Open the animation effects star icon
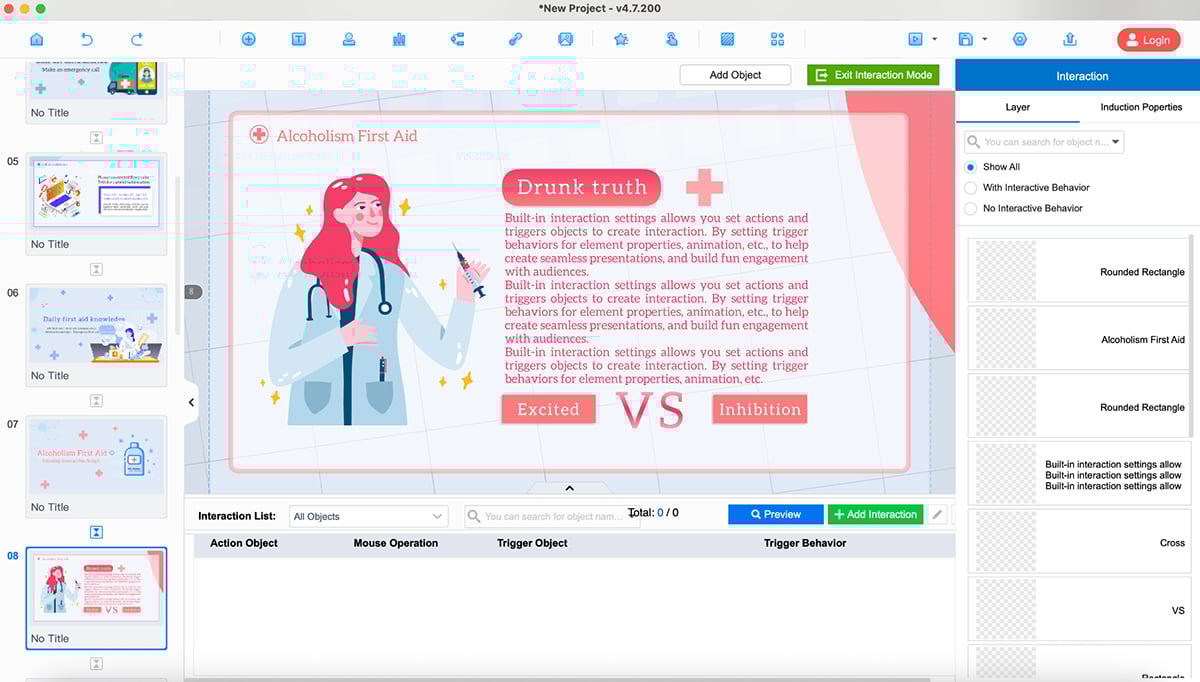The height and width of the screenshot is (682, 1200). [621, 39]
